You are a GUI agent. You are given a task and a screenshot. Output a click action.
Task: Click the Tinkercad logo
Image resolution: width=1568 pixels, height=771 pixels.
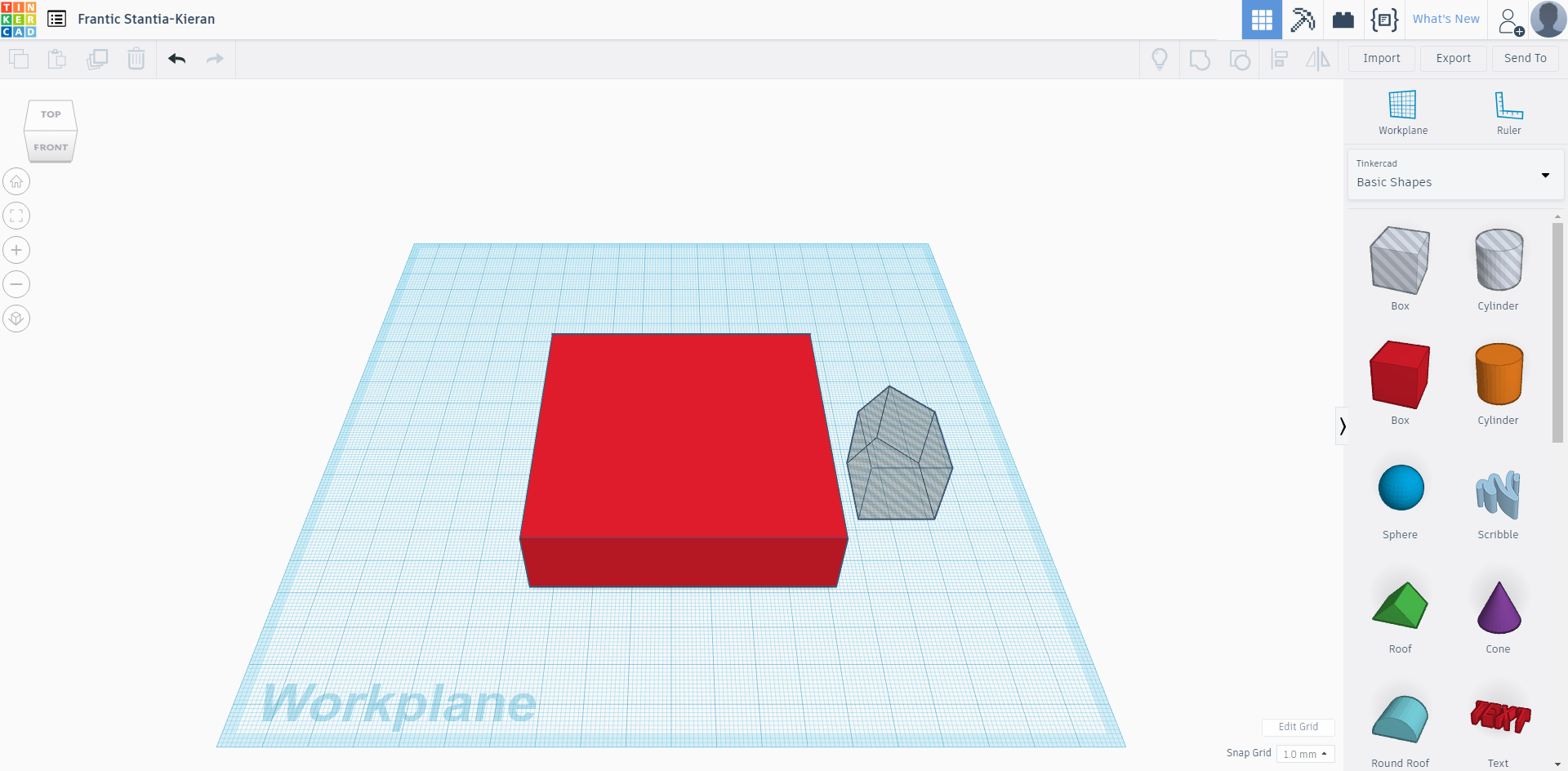(x=18, y=19)
